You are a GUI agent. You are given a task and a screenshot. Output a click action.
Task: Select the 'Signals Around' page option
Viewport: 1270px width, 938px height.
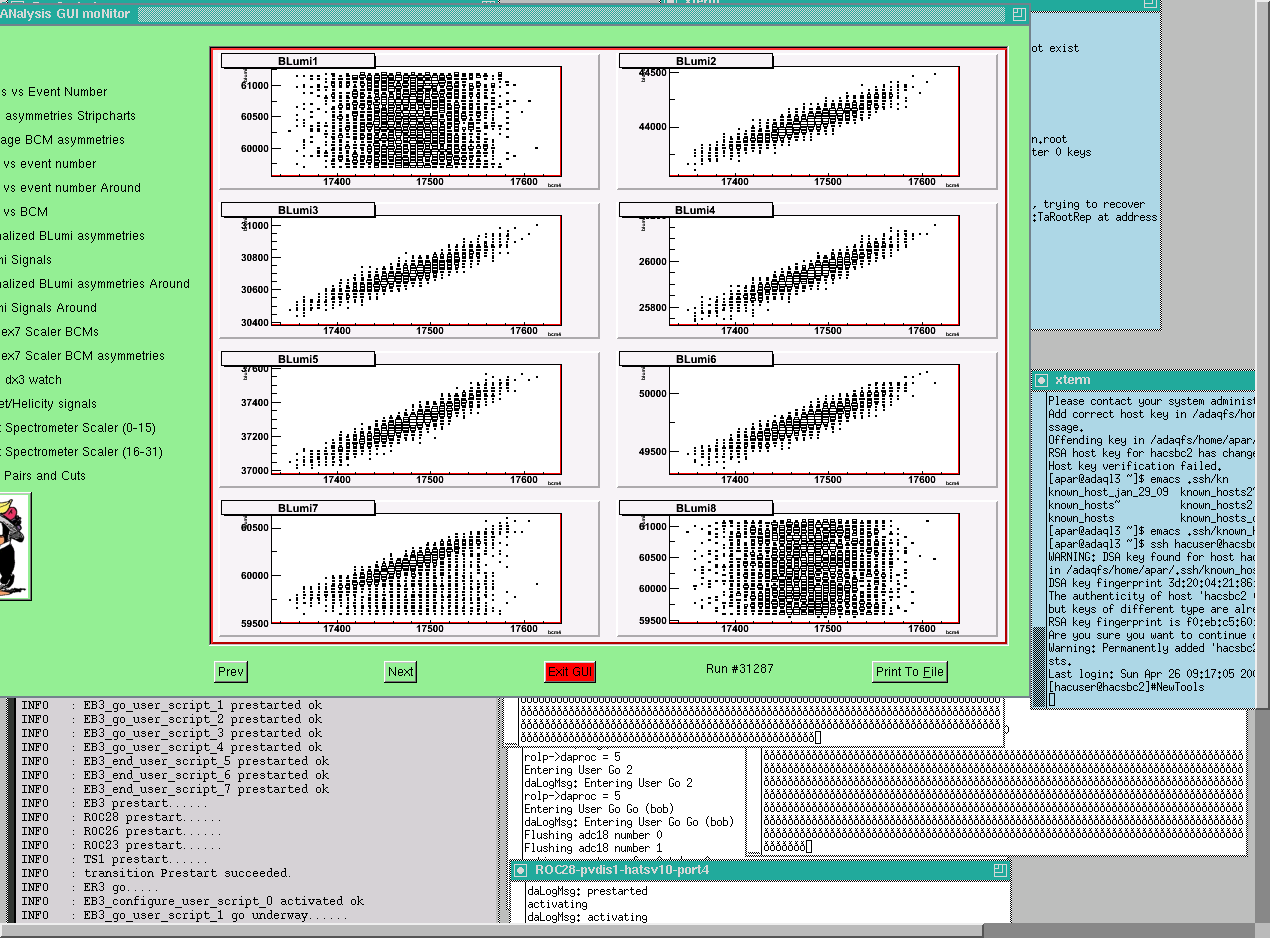[48, 308]
